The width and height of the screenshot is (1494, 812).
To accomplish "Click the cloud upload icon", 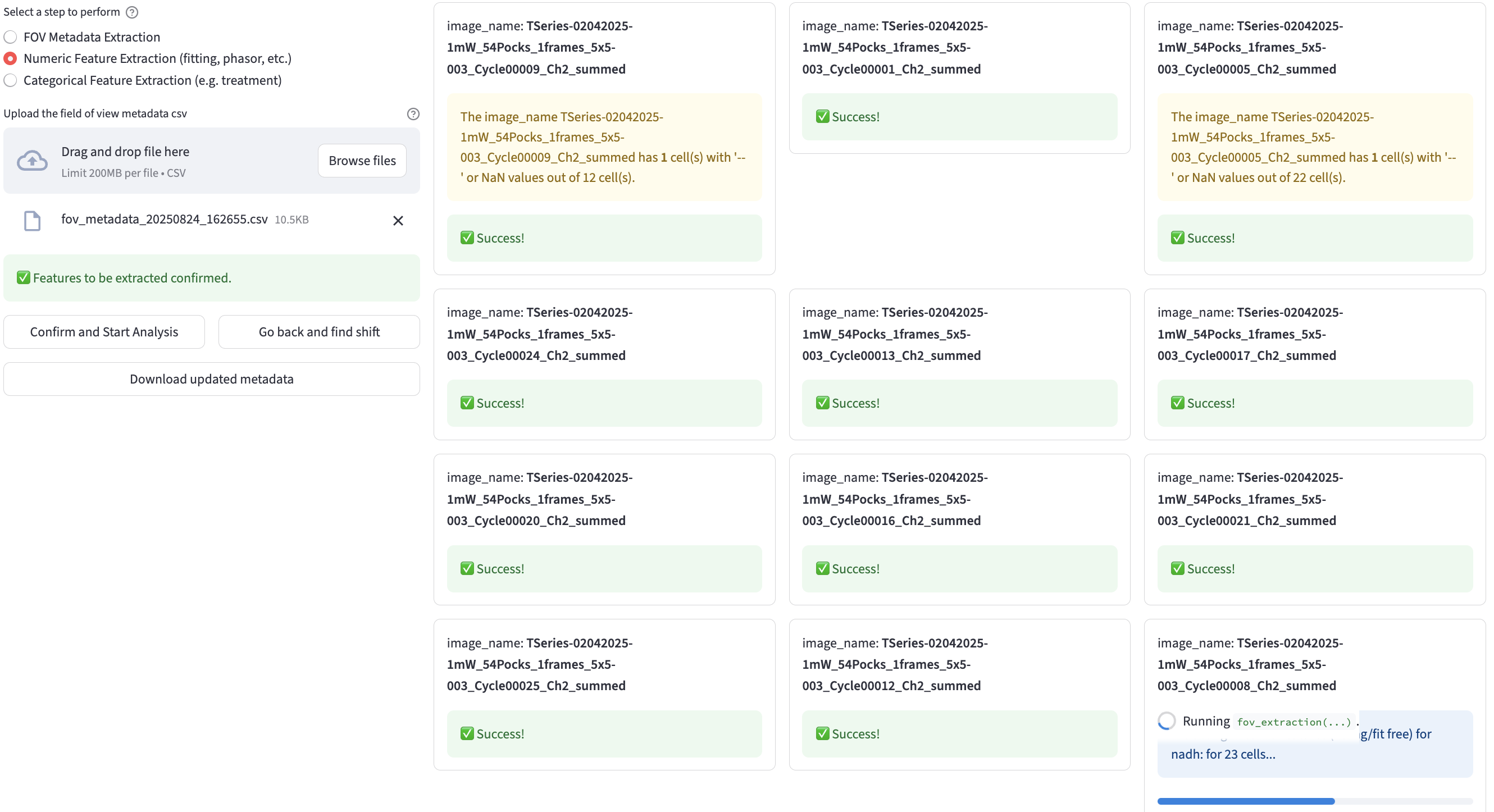I will (x=33, y=161).
